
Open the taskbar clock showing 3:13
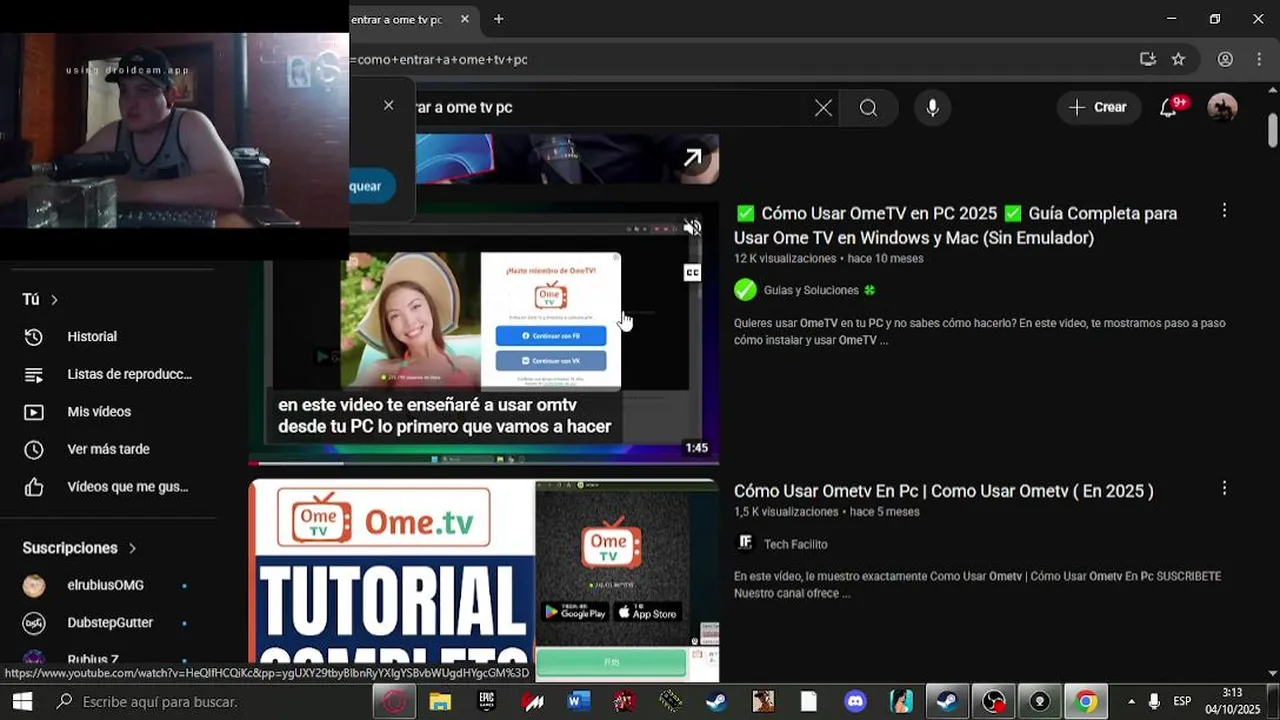point(1232,702)
